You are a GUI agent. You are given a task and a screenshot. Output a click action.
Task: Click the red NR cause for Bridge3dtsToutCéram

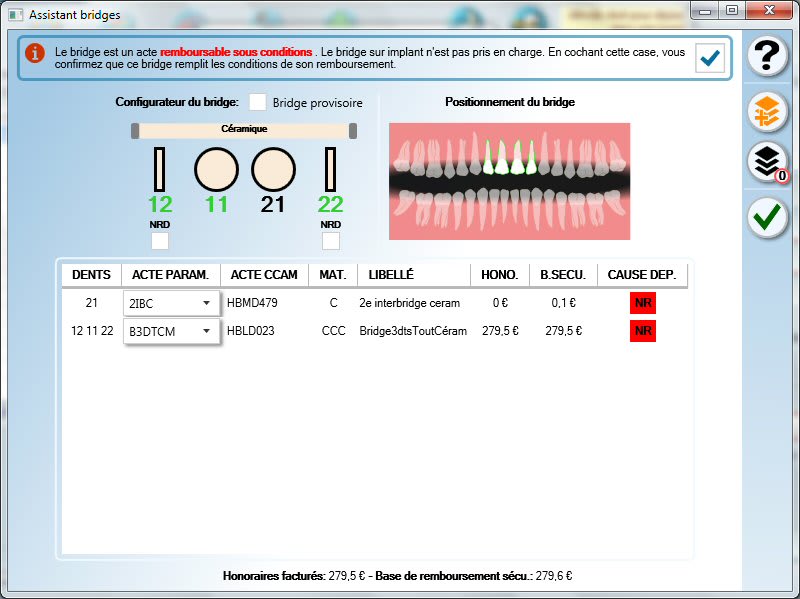[642, 331]
